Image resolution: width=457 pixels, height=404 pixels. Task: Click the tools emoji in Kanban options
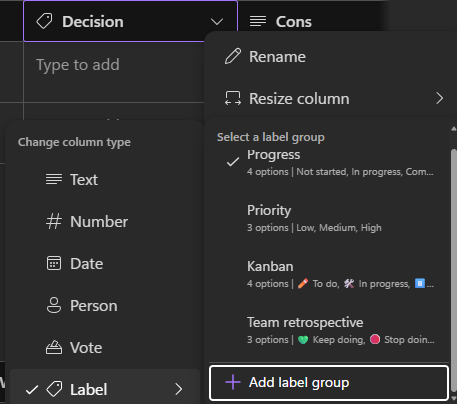[349, 284]
